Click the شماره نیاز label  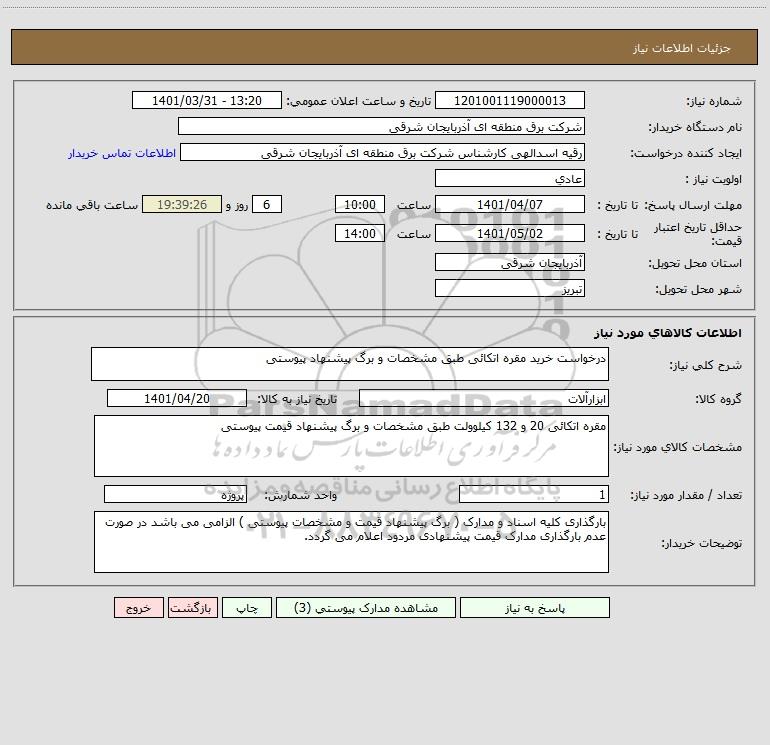tap(714, 102)
